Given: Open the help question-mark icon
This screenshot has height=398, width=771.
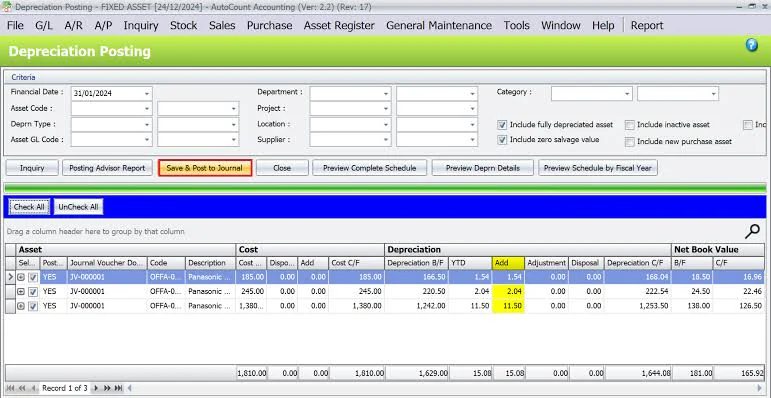Looking at the screenshot, I should point(751,46).
